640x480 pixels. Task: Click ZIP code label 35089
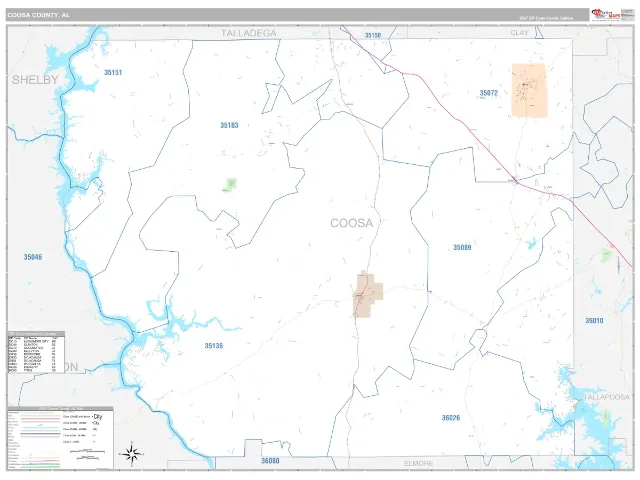pyautogui.click(x=462, y=247)
